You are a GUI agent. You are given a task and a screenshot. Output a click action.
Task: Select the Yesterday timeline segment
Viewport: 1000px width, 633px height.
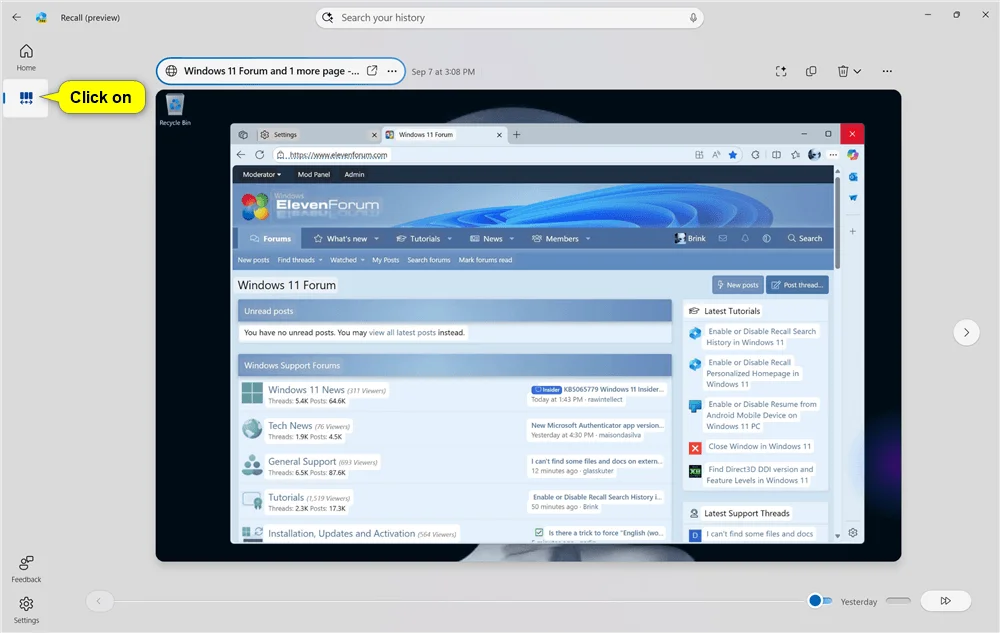point(898,600)
